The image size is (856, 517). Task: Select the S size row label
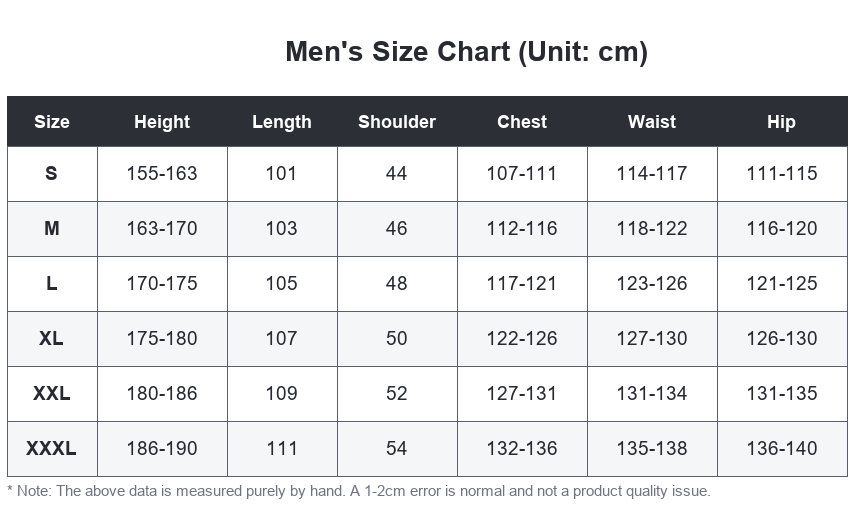tap(52, 174)
